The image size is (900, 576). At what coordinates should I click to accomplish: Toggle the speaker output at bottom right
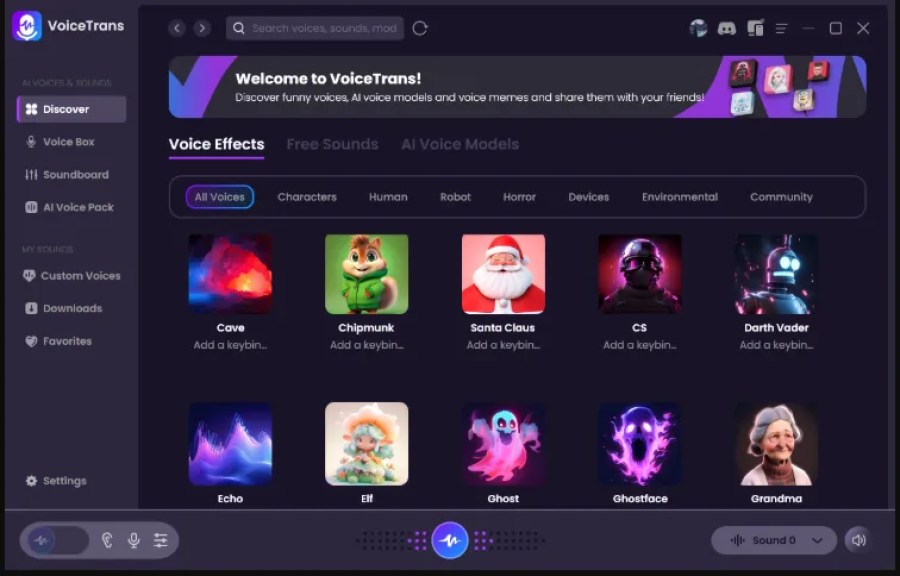(858, 539)
